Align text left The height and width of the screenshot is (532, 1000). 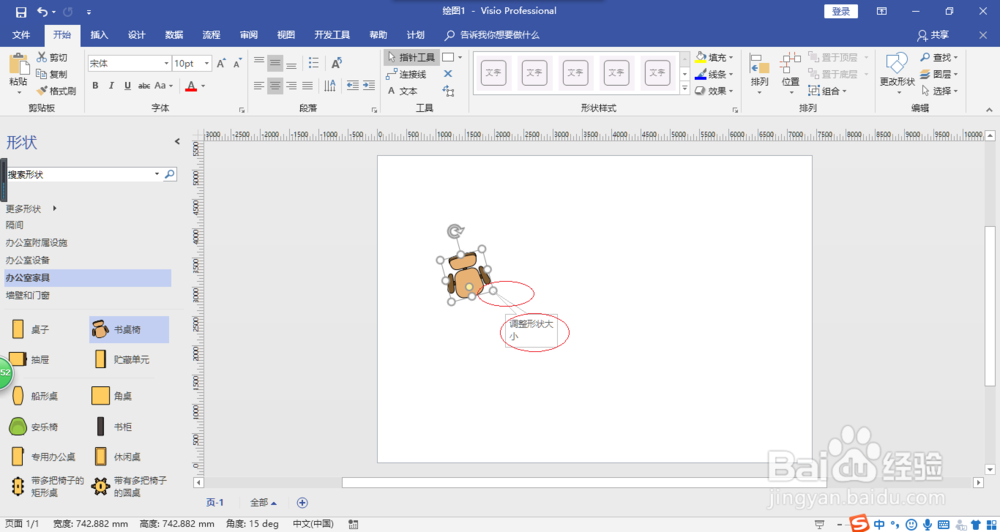click(x=258, y=85)
